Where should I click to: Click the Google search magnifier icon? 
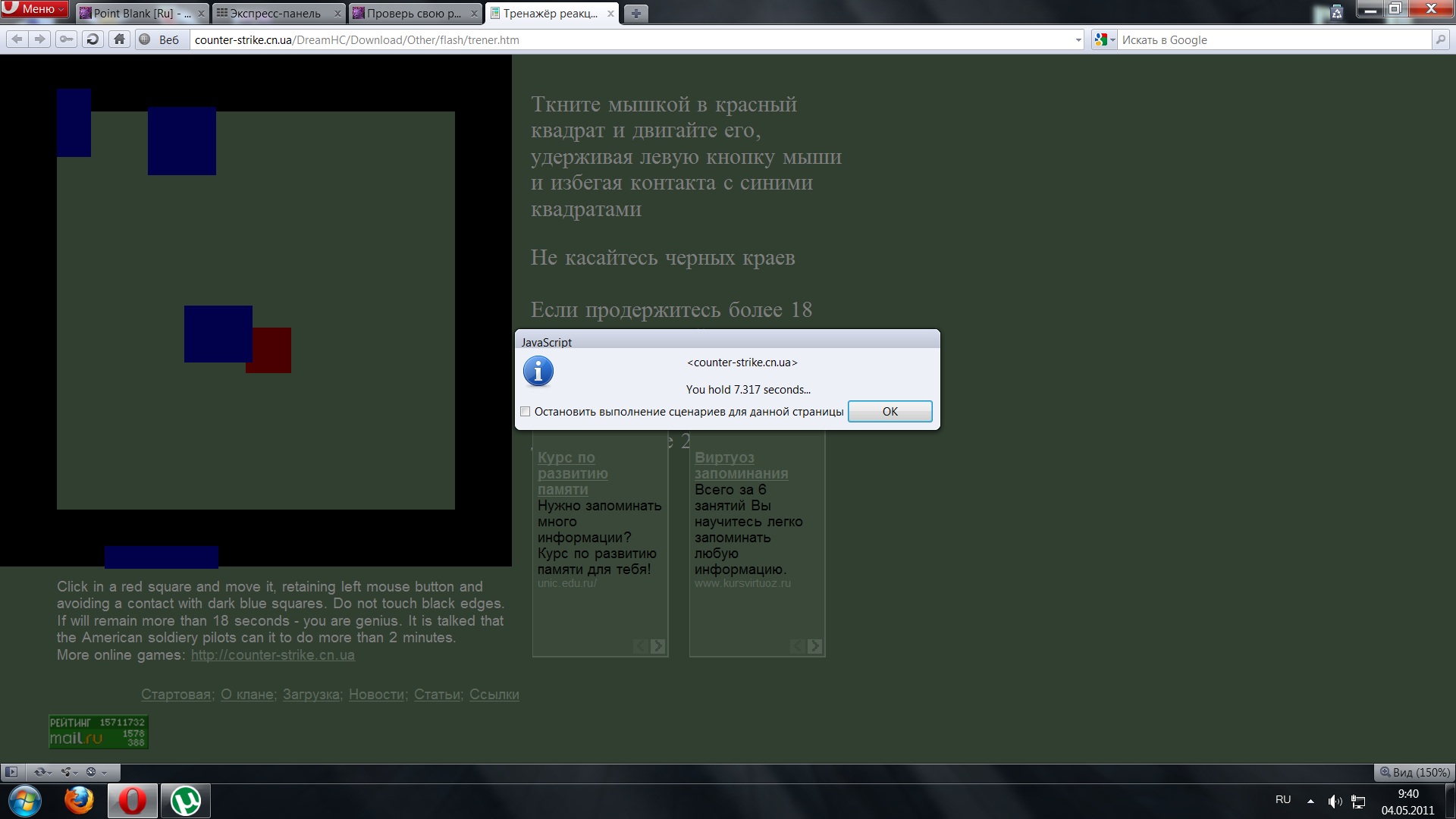coord(1440,39)
